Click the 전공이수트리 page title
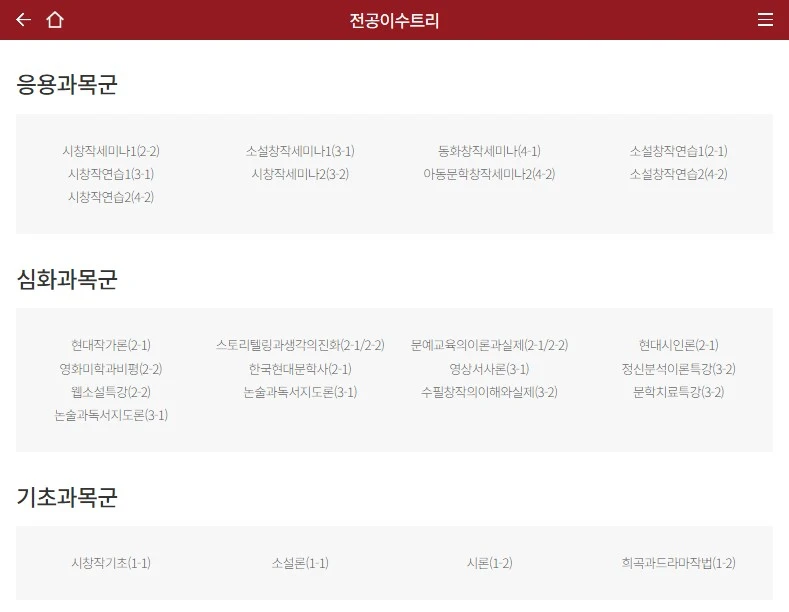 [x=394, y=21]
